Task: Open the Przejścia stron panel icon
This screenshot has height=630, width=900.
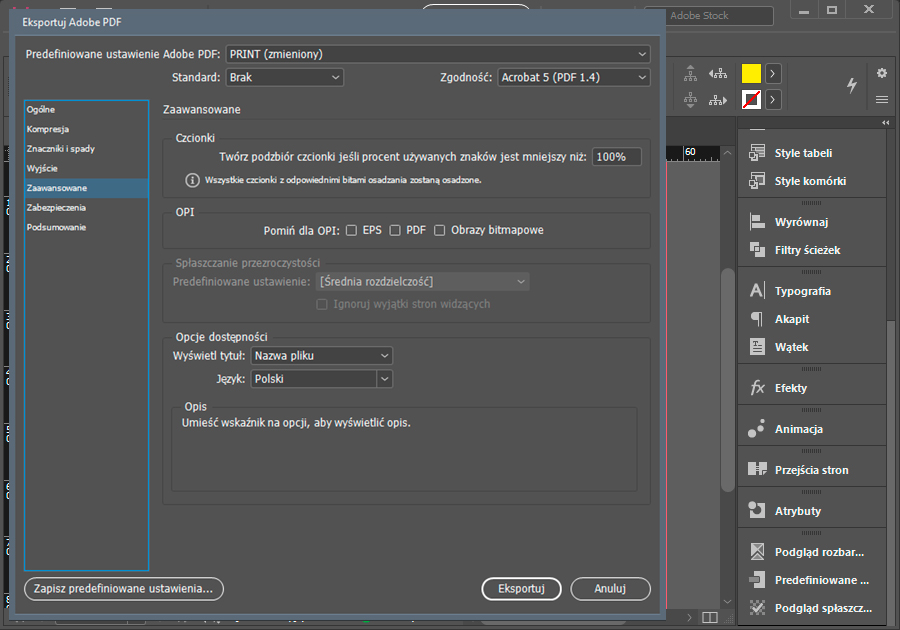Action: coord(757,469)
